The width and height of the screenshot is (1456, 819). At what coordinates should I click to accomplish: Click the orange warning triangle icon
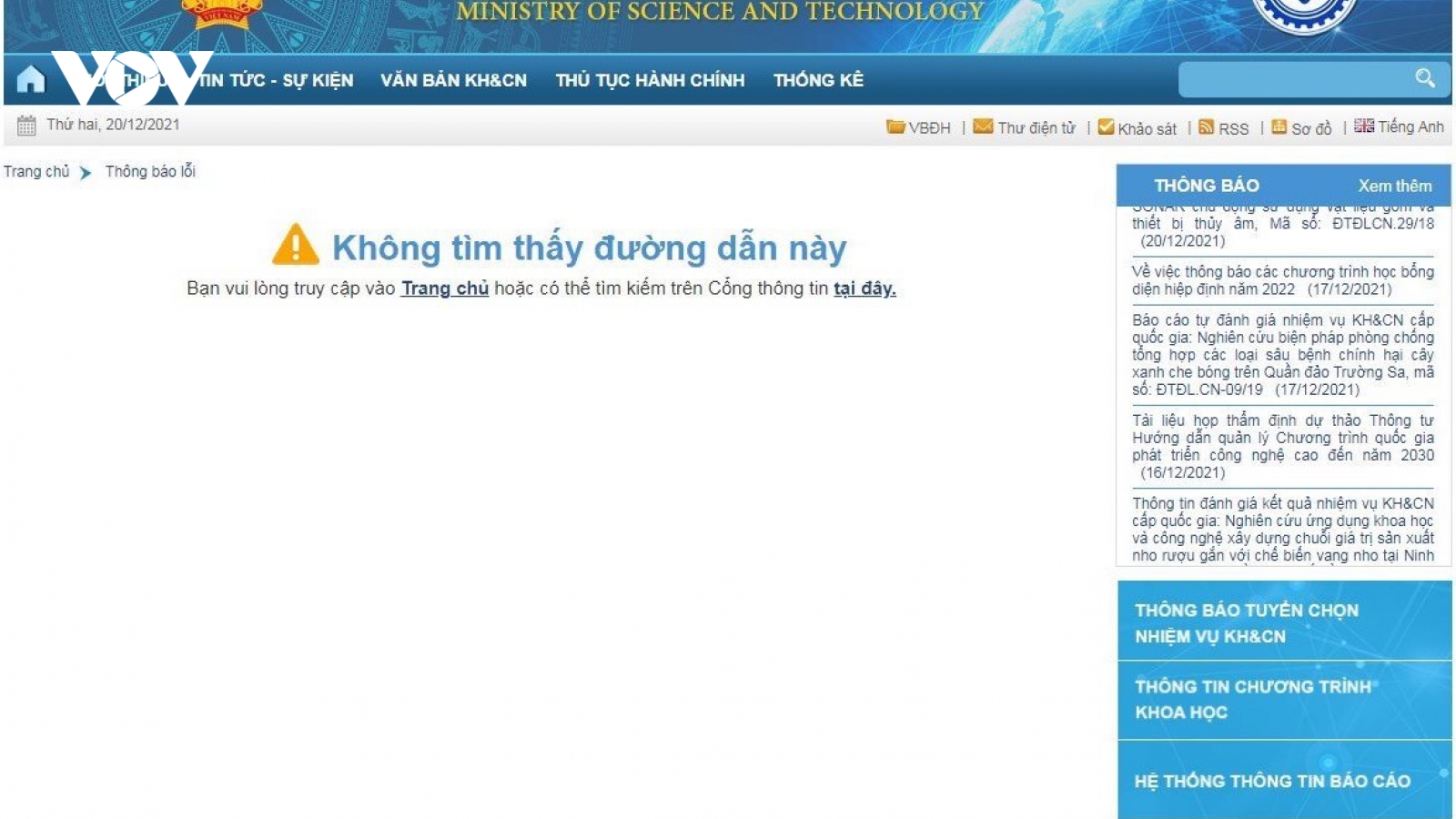tap(296, 244)
